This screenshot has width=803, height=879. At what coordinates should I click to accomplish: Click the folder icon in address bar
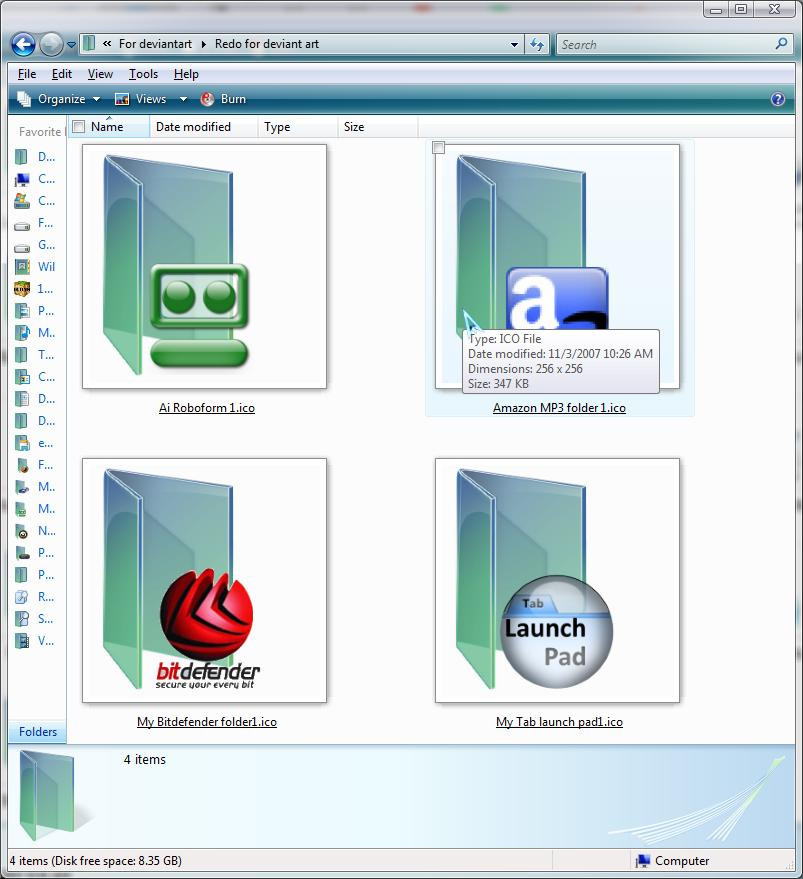89,44
